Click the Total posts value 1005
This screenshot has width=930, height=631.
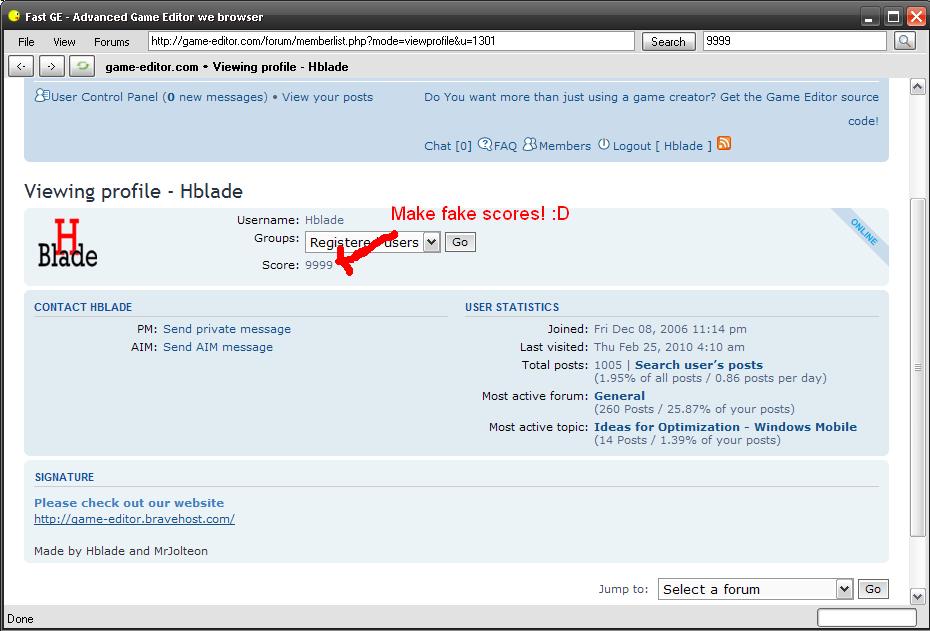(x=608, y=365)
